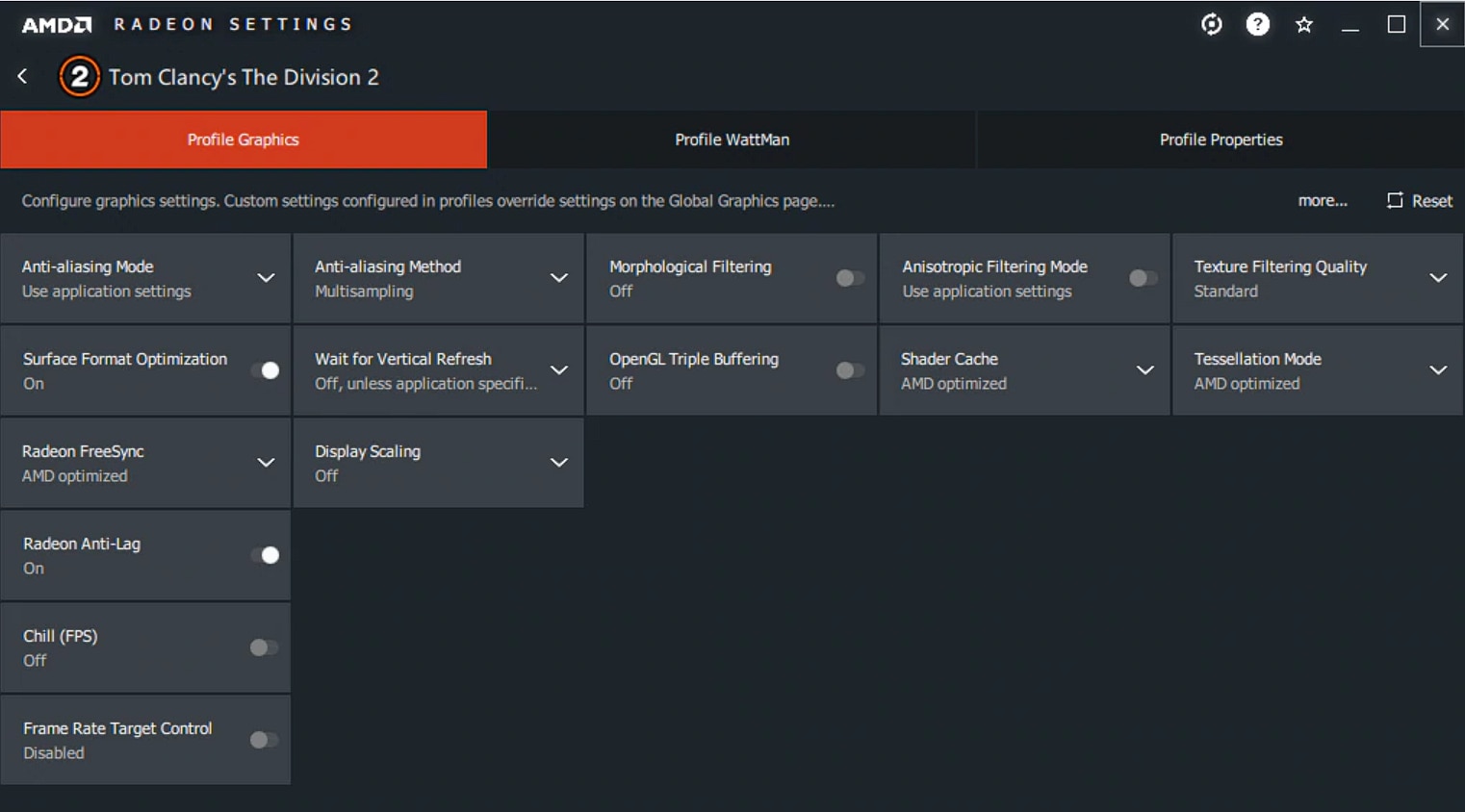1465x812 pixels.
Task: Open Texture Filtering Quality dropdown
Action: tap(1438, 278)
